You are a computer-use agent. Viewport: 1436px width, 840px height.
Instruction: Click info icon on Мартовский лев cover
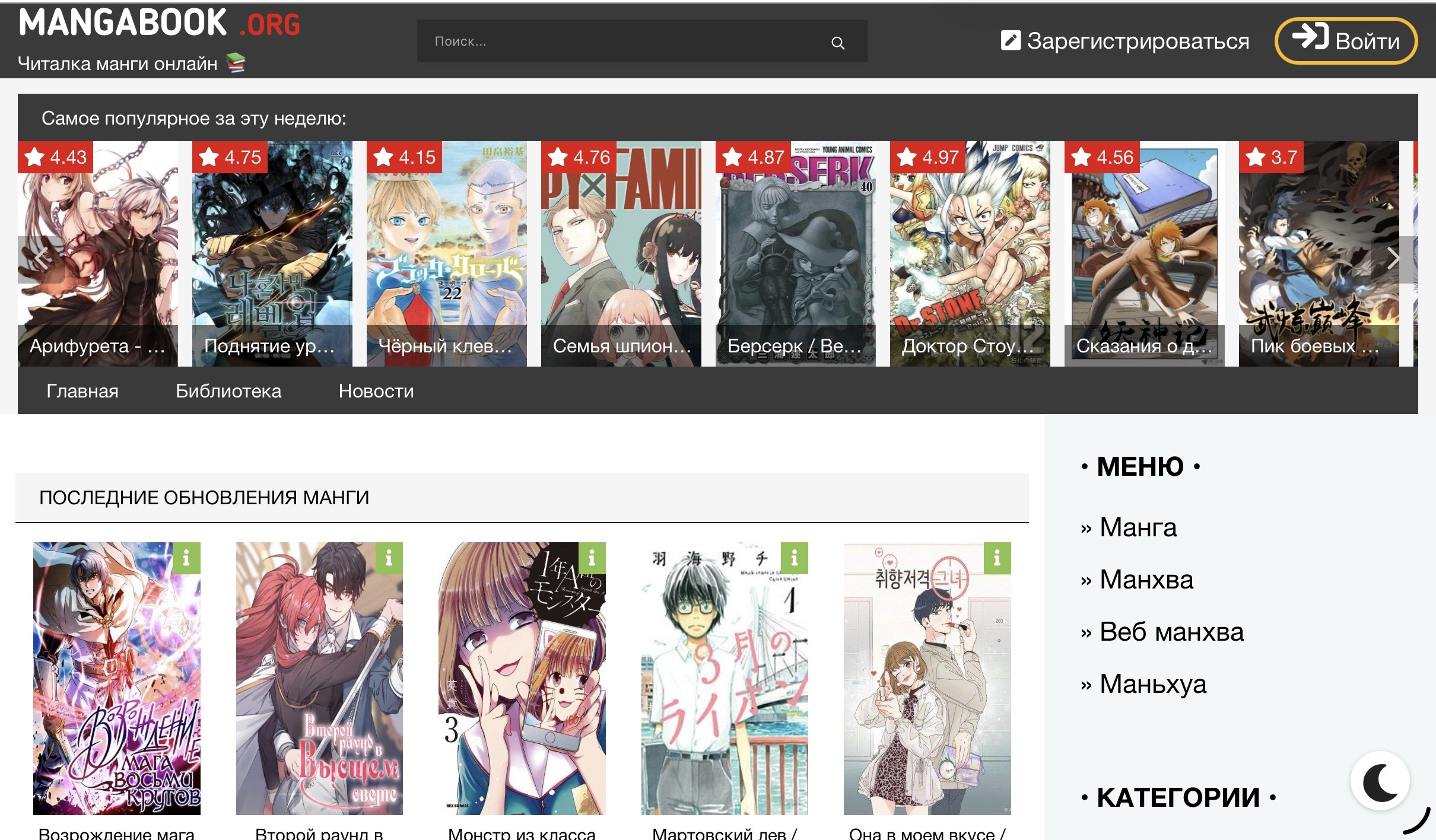tap(795, 558)
